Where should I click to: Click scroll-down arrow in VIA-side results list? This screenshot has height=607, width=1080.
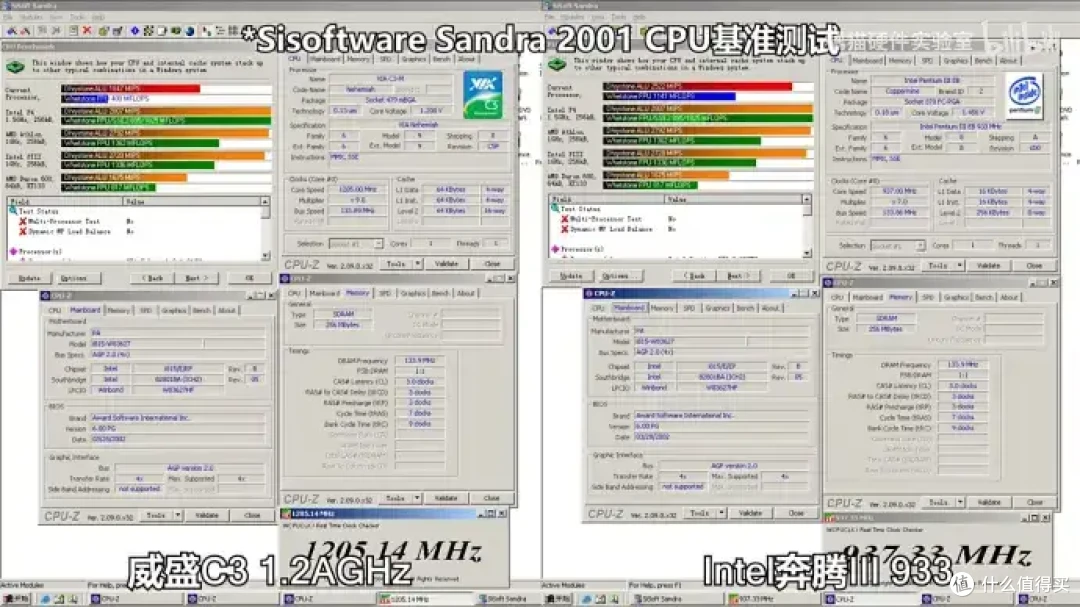[x=265, y=256]
